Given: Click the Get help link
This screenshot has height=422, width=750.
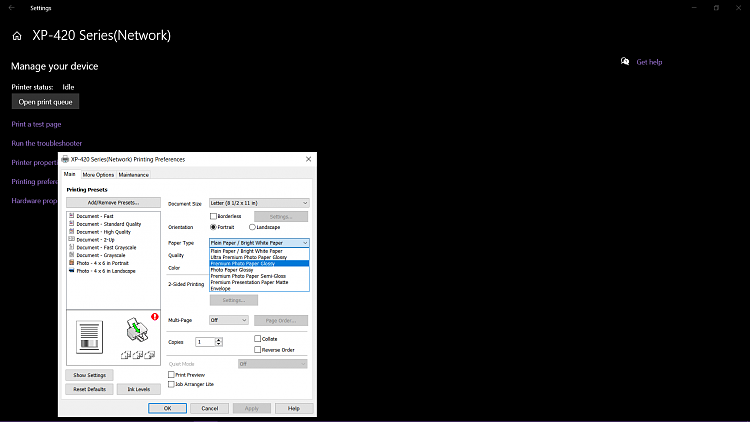Looking at the screenshot, I should 649,62.
